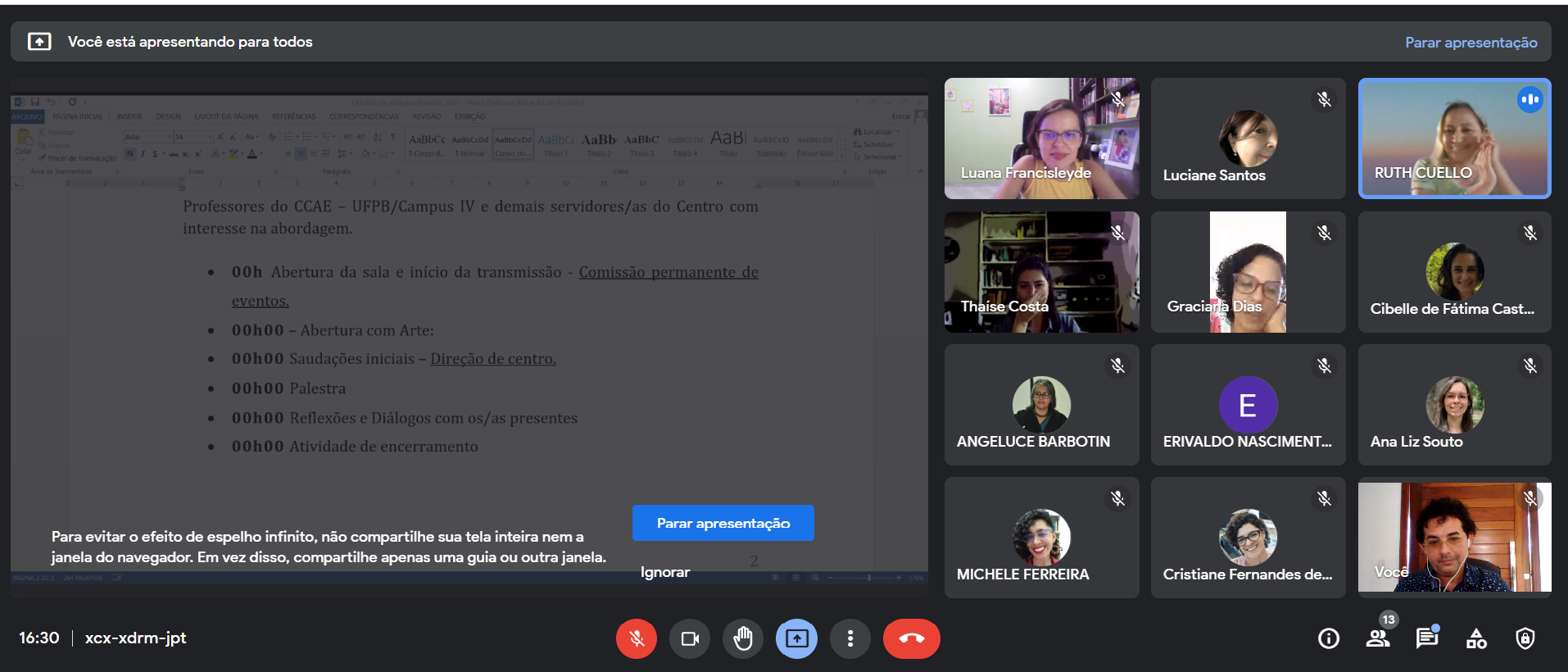Click the meeting code xcx-xdrm-jpt
Screen dimensions: 1568x672
[x=136, y=638]
